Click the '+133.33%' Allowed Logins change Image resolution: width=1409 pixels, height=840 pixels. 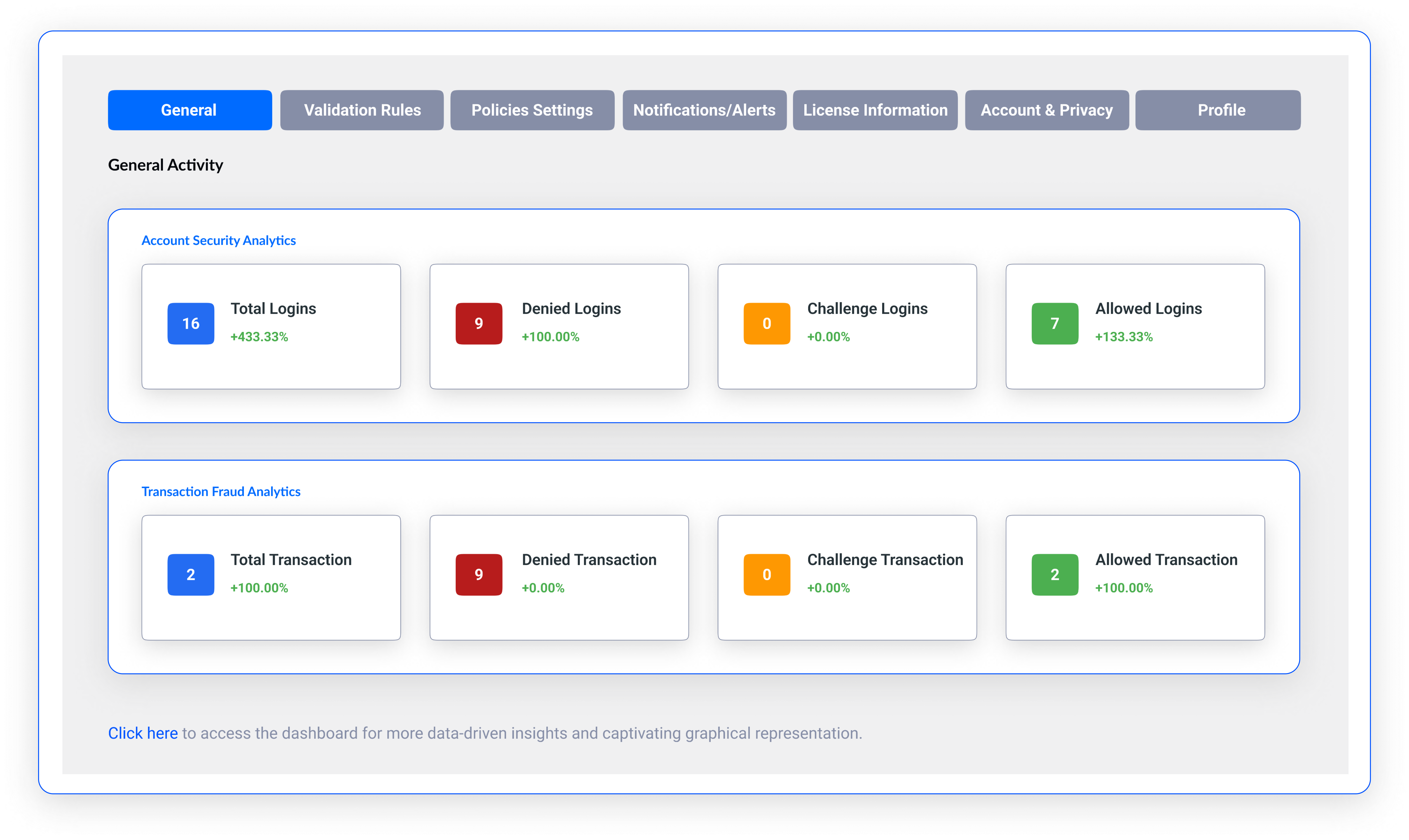click(x=1124, y=337)
